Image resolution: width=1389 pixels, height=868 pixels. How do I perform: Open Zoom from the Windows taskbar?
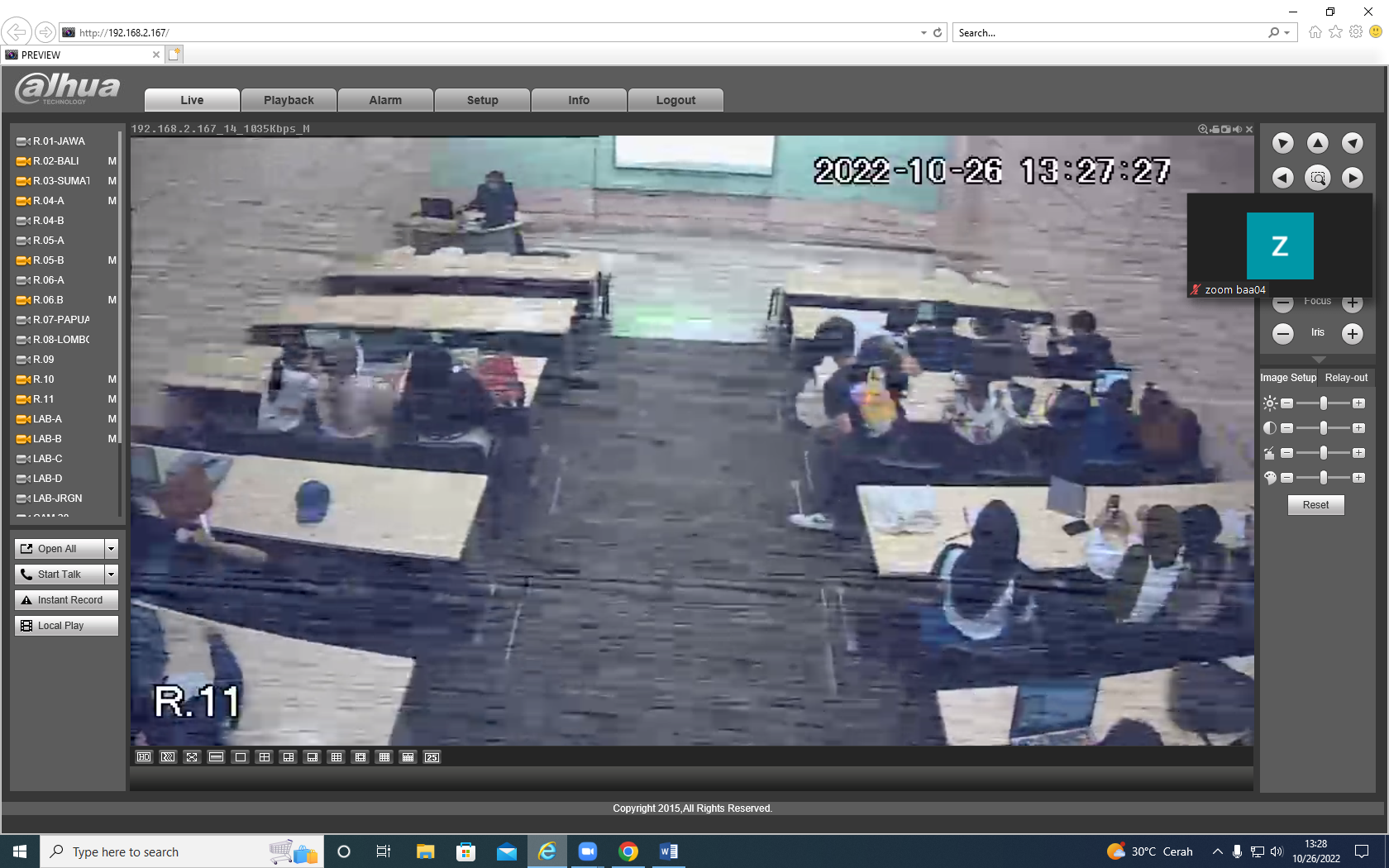(588, 851)
